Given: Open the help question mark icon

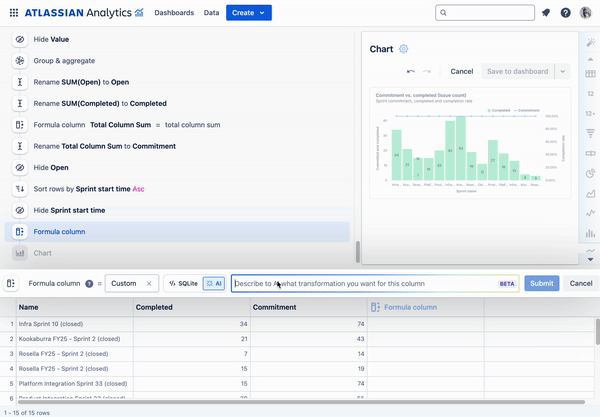Looking at the screenshot, I should tap(566, 13).
